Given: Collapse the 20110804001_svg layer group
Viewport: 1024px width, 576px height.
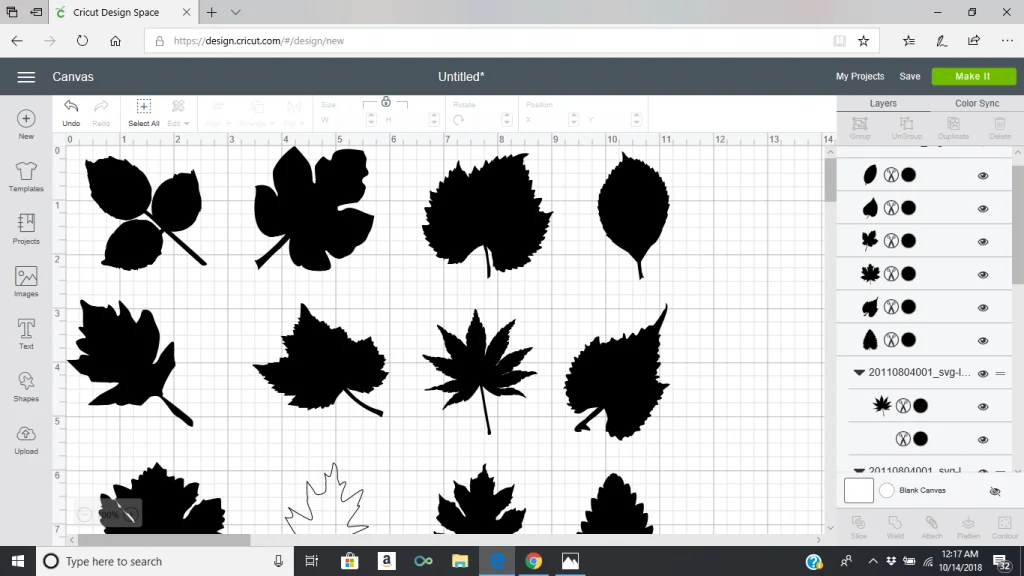Looking at the screenshot, I should pyautogui.click(x=859, y=373).
